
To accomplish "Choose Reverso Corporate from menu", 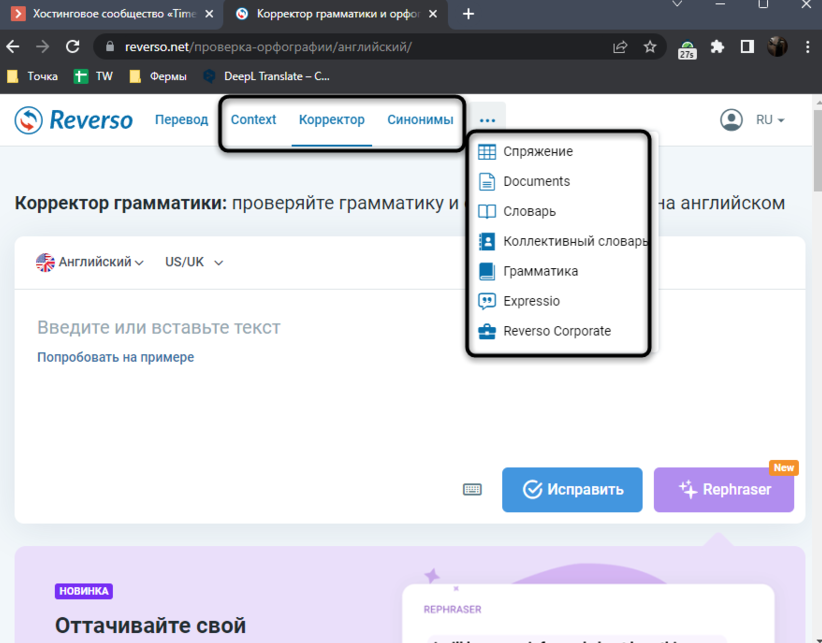I will coord(558,331).
